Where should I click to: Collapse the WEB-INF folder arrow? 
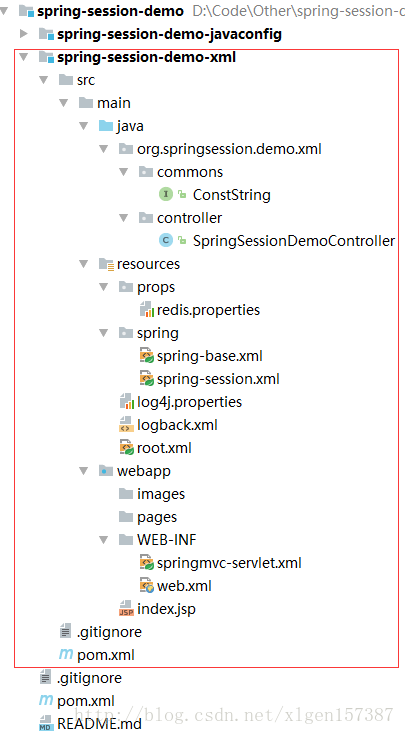(104, 539)
